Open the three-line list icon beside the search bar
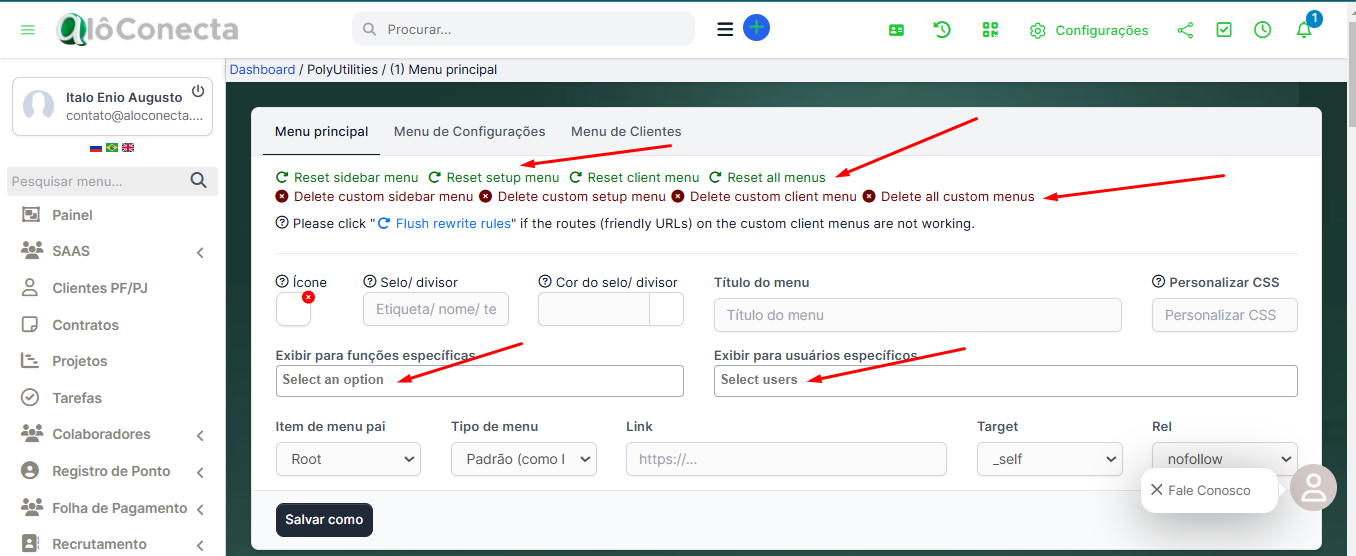This screenshot has height=556, width=1356. point(725,29)
